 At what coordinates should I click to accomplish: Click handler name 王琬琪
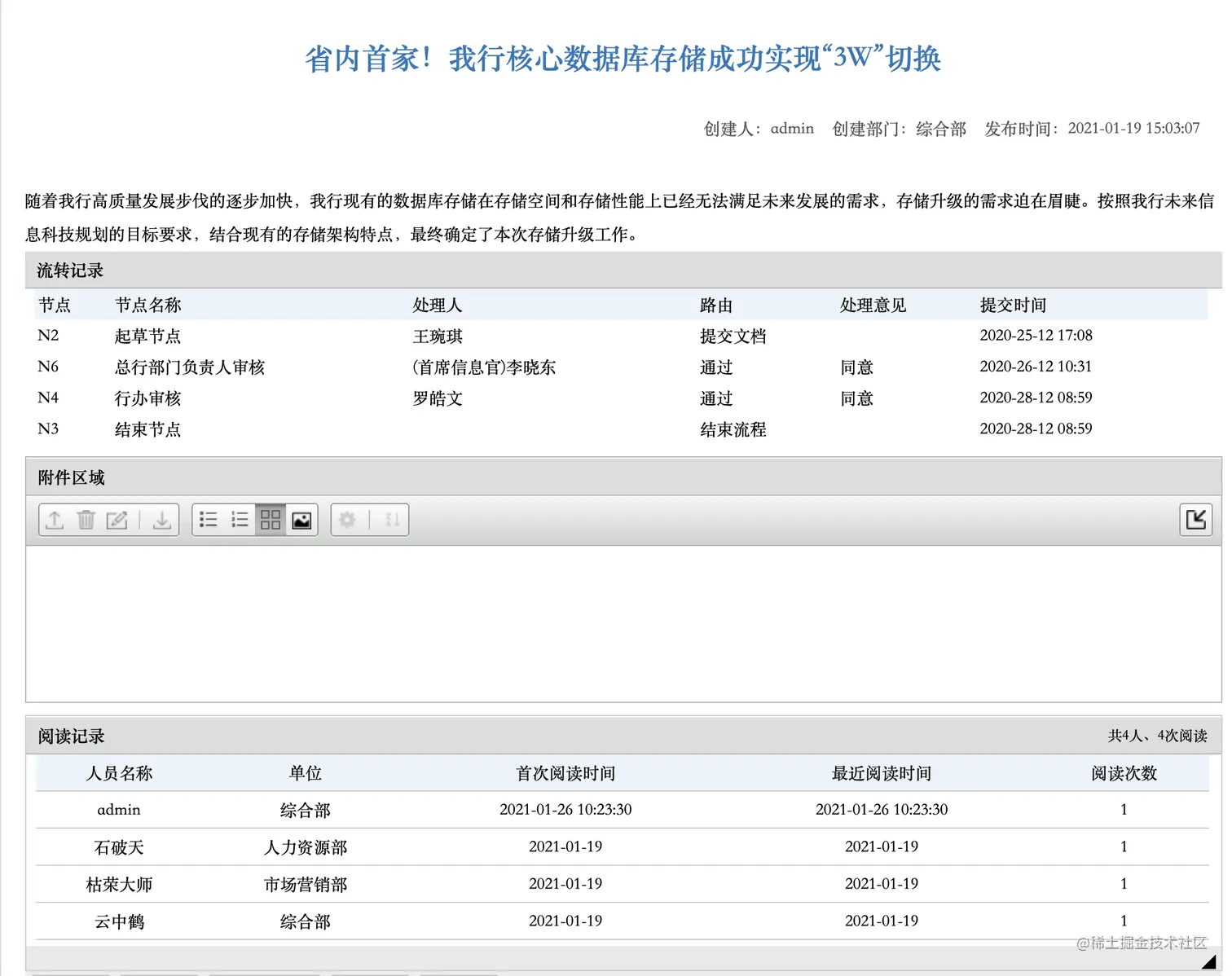click(x=438, y=336)
